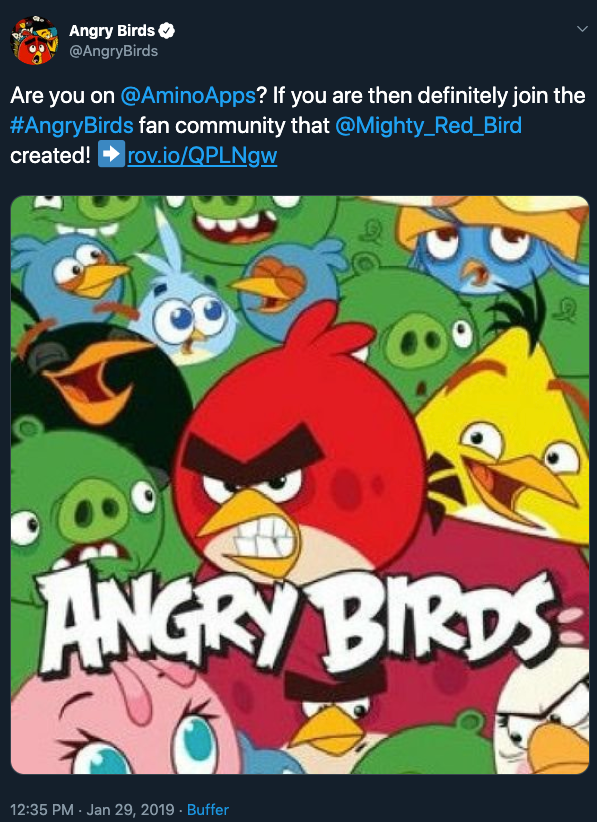Open the @Mighty_Red_Bird mention
Image resolution: width=597 pixels, height=822 pixels.
[428, 126]
